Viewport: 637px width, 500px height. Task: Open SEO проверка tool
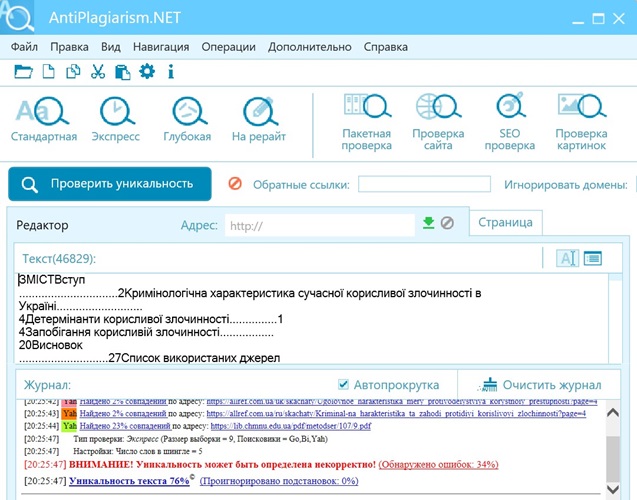(x=509, y=122)
